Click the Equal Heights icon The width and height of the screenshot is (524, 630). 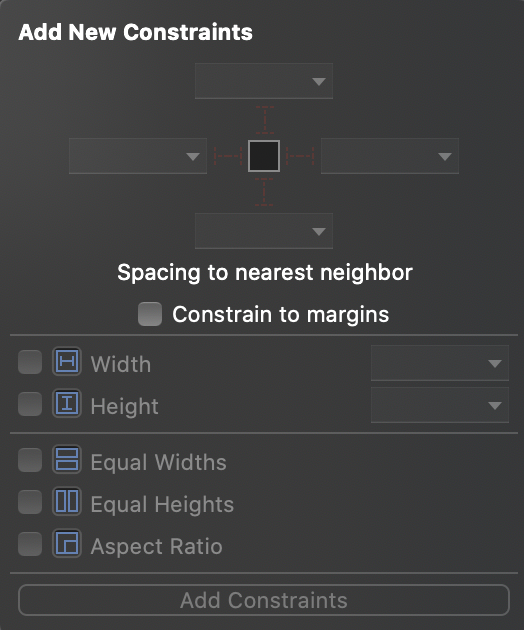67,501
